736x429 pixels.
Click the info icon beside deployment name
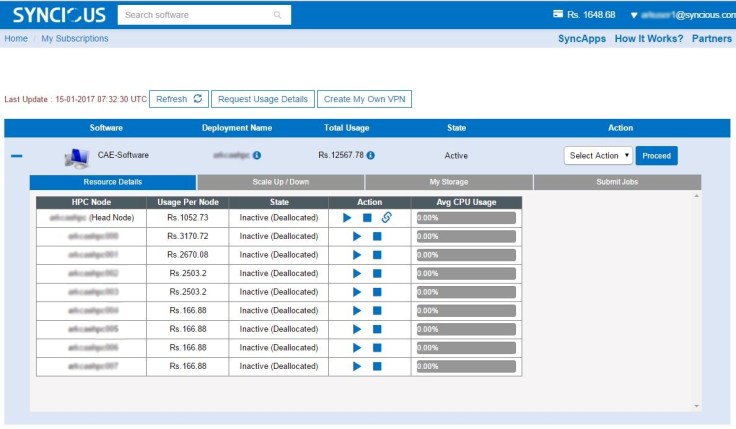(257, 155)
